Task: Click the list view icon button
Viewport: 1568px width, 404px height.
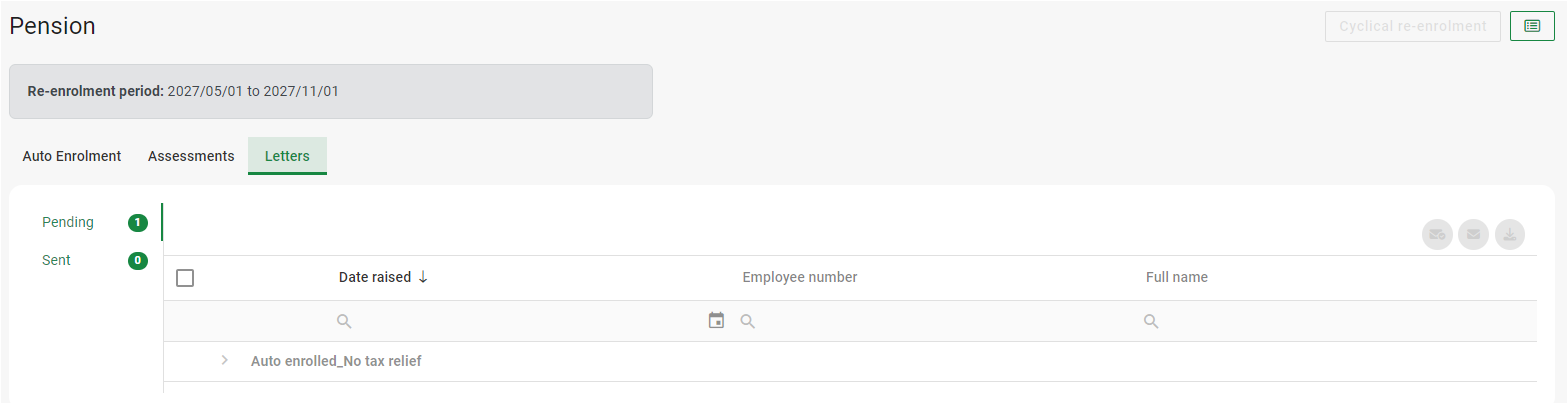Action: click(x=1532, y=26)
